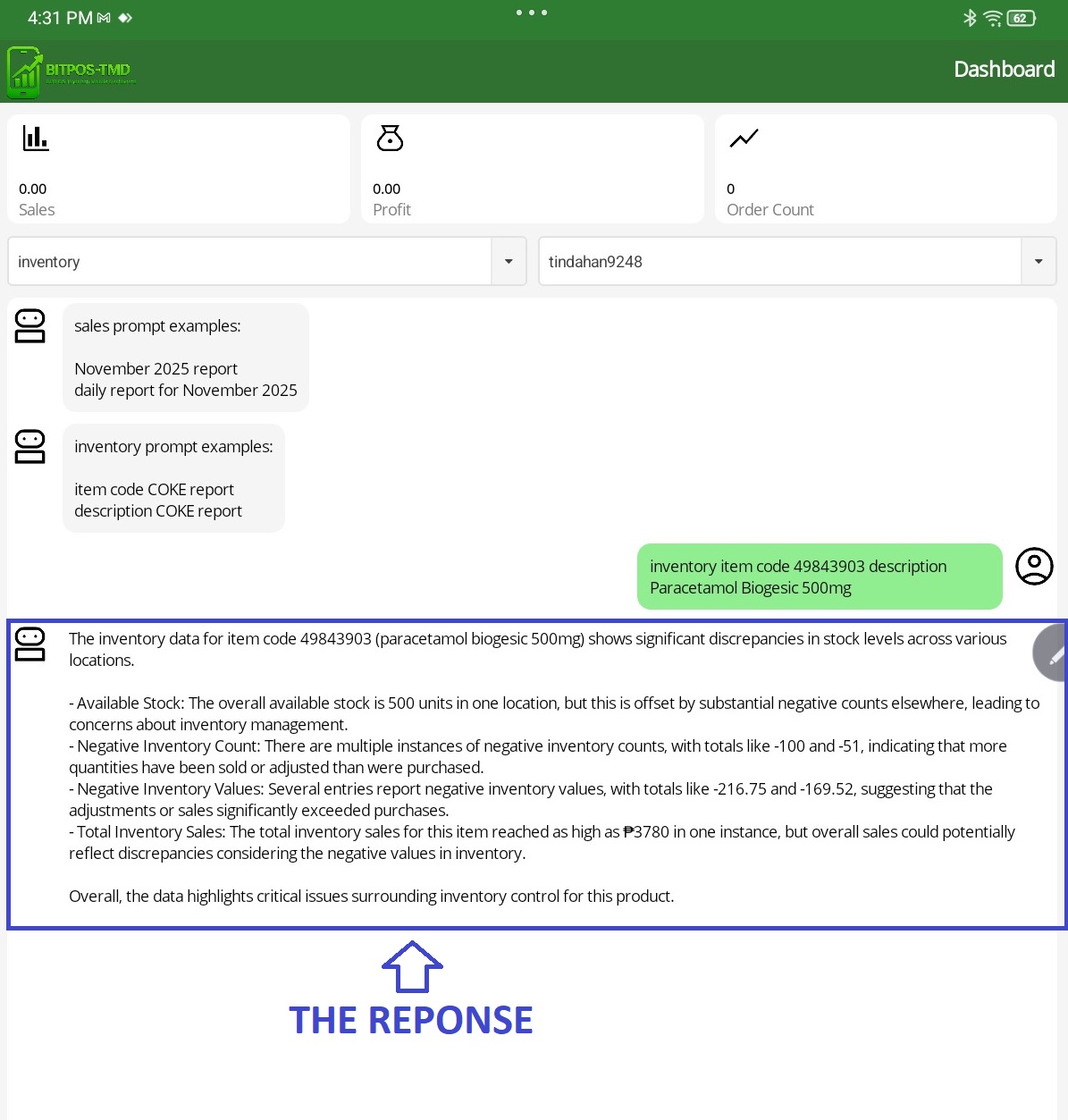Tap the floating pencil edit button
Image resolution: width=1068 pixels, height=1120 pixels.
click(1053, 654)
